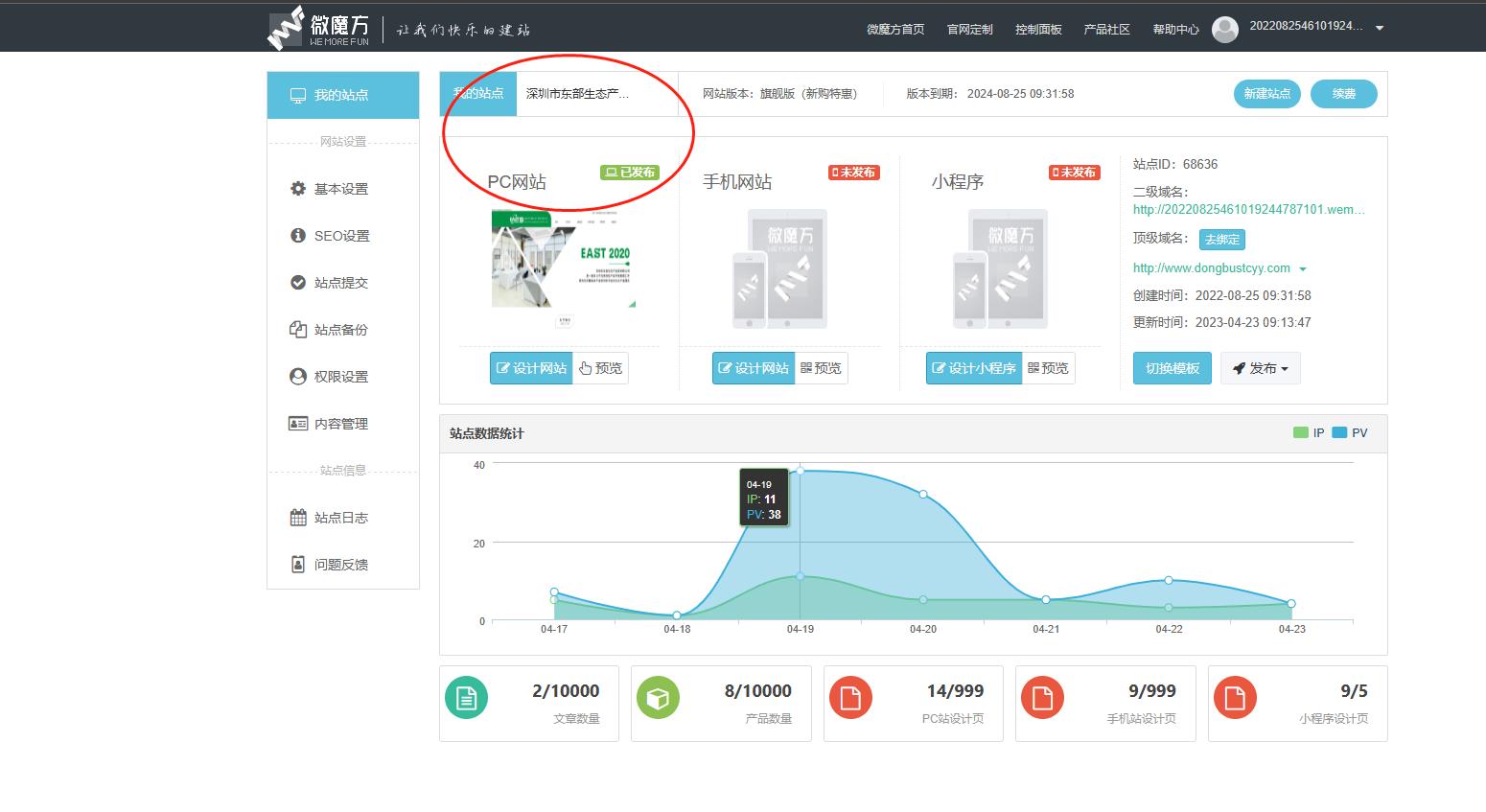Click the 切换模板 button

(x=1173, y=368)
